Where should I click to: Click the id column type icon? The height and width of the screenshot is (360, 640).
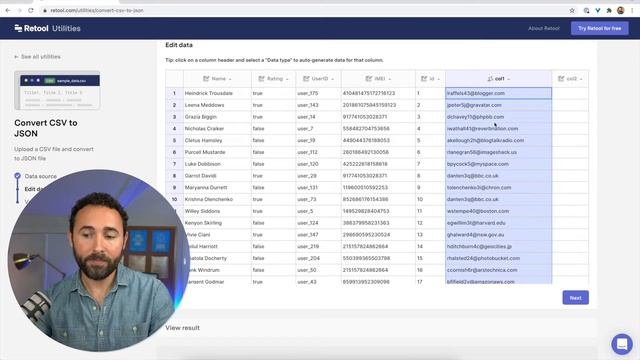tap(424, 78)
